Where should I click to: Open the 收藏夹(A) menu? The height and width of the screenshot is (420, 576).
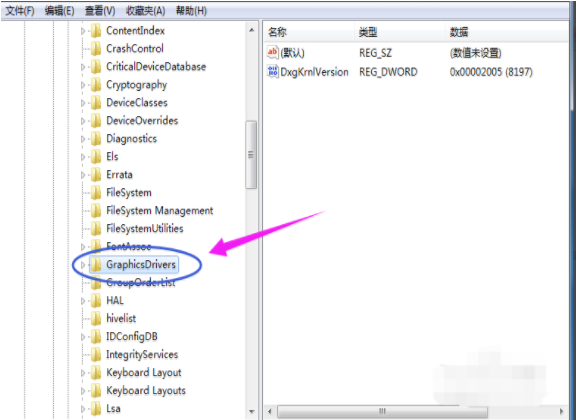tap(145, 11)
